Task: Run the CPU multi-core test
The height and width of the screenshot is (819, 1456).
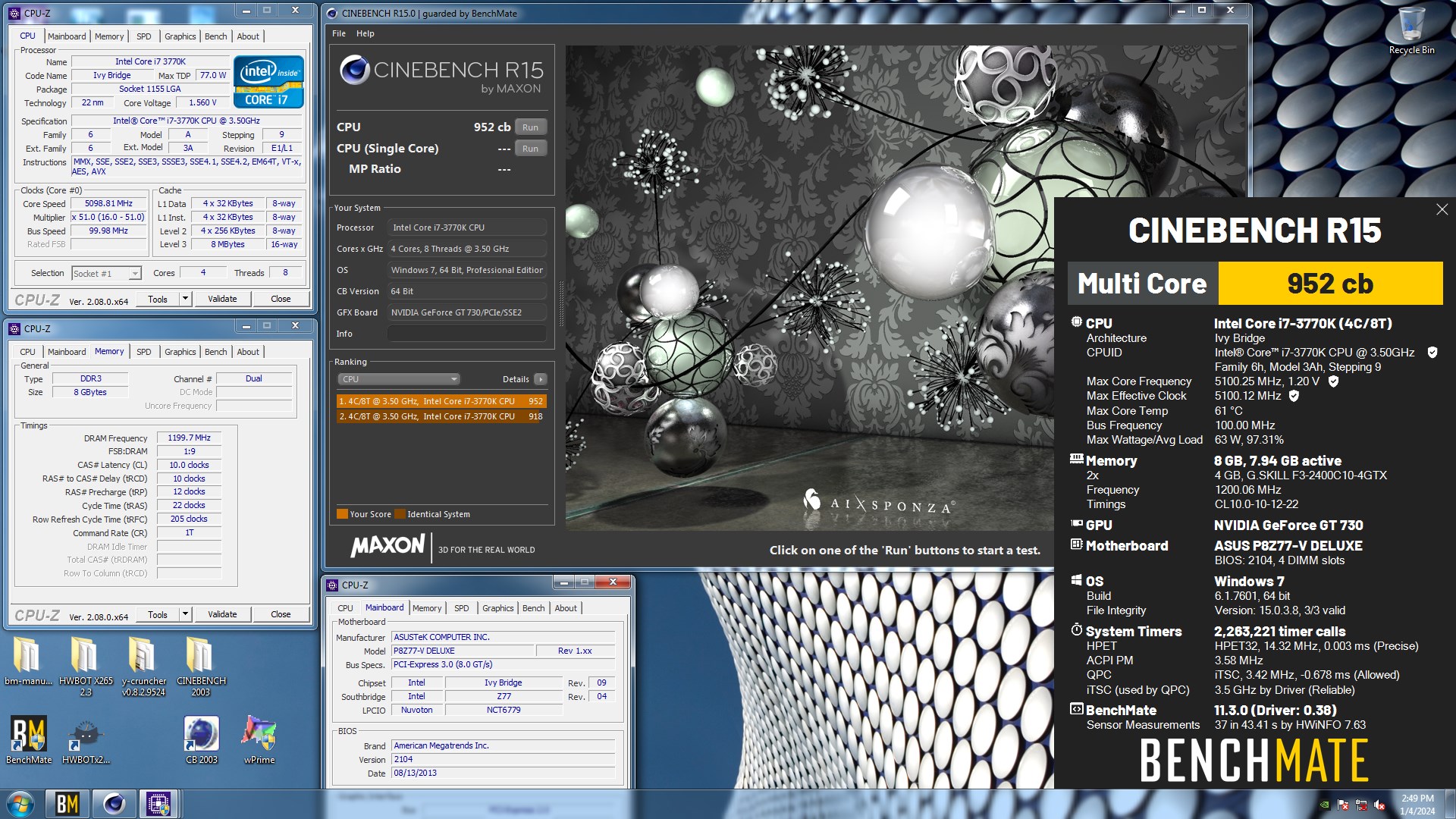Action: 530,127
